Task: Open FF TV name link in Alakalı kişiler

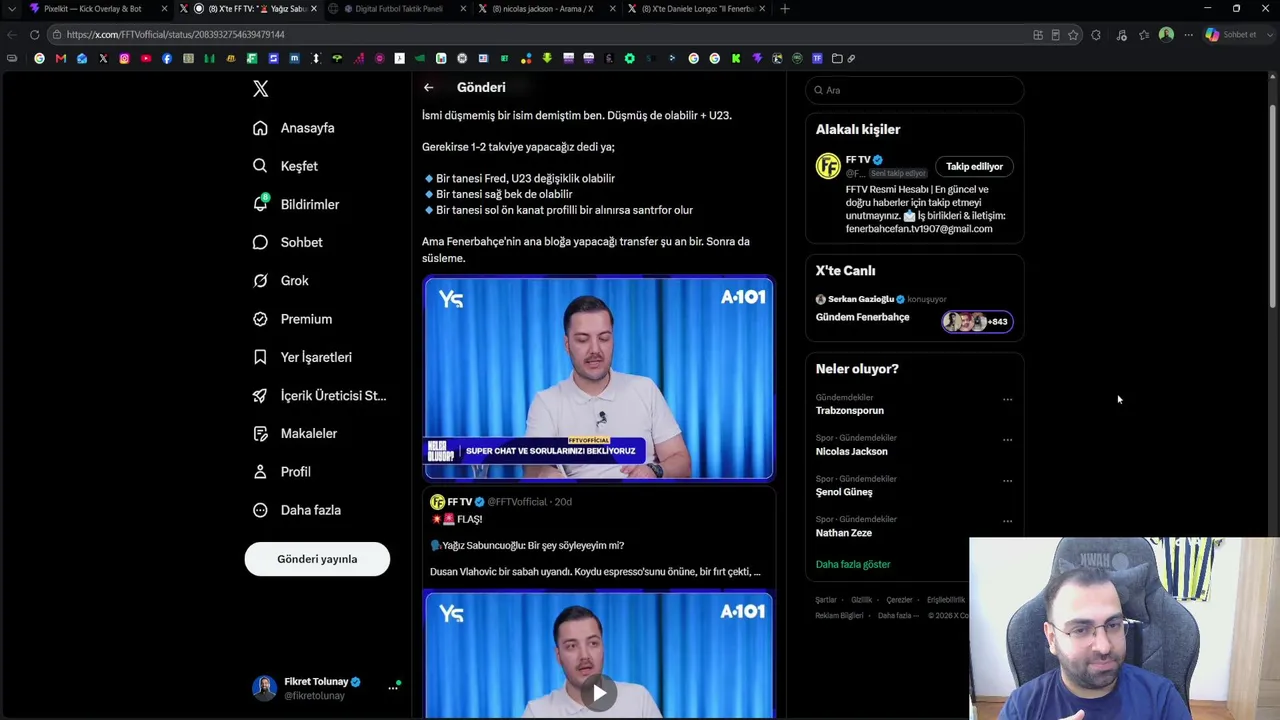Action: coord(858,160)
